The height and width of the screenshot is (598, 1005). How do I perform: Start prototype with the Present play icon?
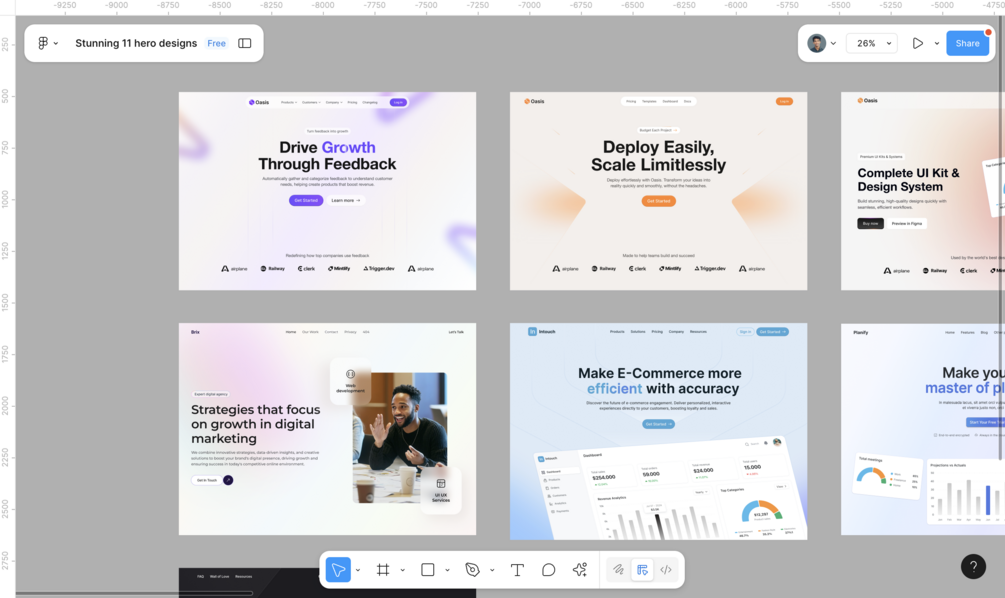click(918, 43)
